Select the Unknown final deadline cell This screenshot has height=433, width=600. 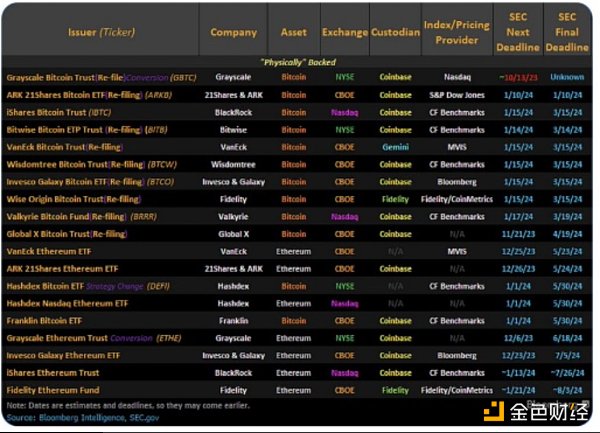(x=567, y=76)
